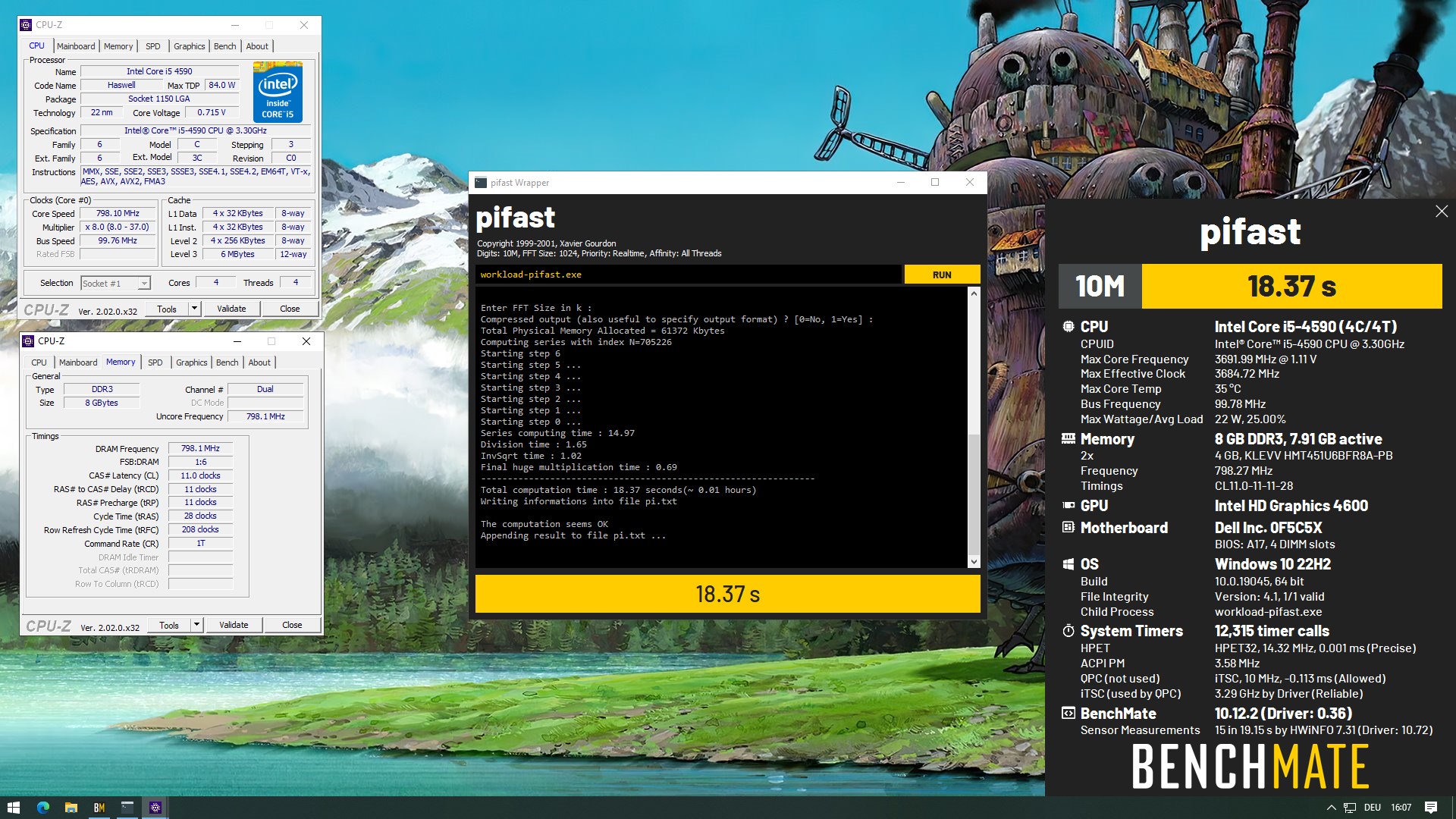Switch to CPU tab in lower CPU-Z
Viewport: 1456px width, 819px height.
click(39, 362)
